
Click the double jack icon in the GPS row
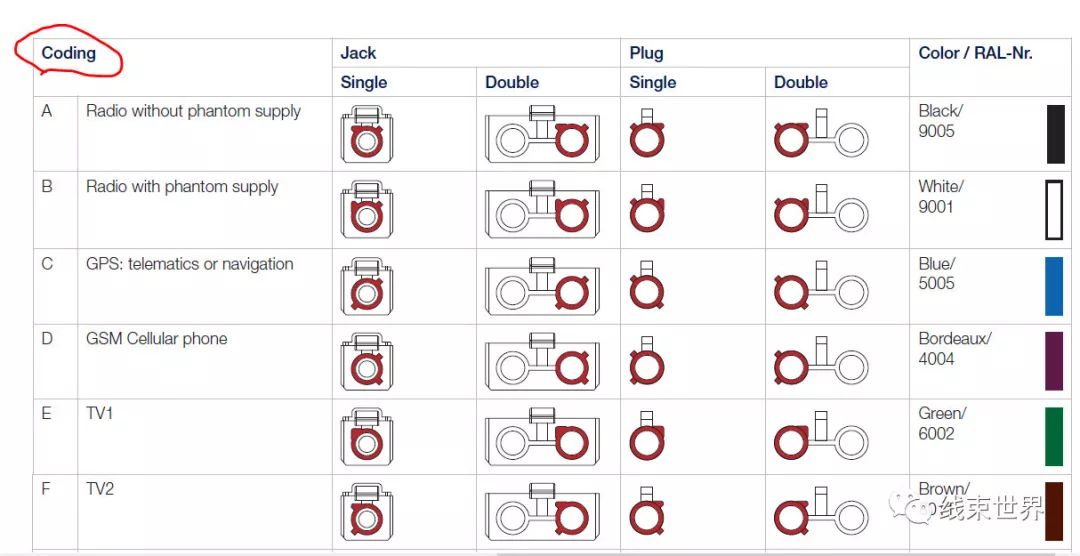[x=542, y=285]
